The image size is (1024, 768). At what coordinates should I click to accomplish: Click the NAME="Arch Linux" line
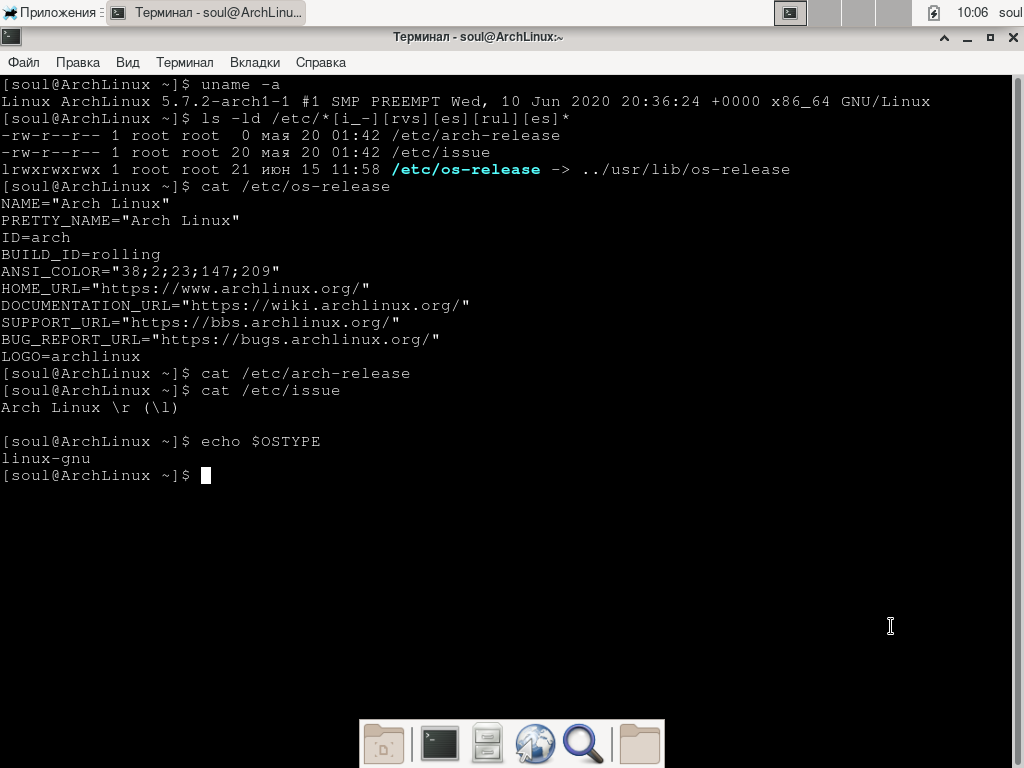[86, 204]
